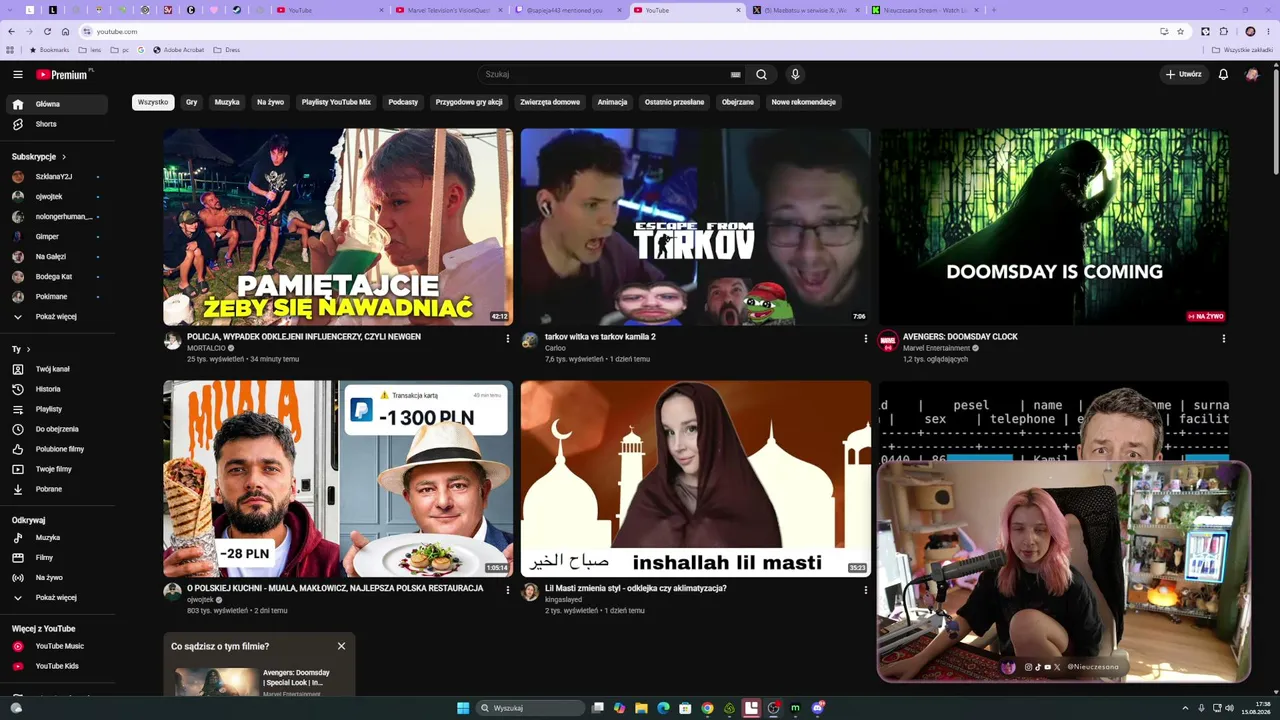Open the Marvel Entertainment channel link

[936, 348]
